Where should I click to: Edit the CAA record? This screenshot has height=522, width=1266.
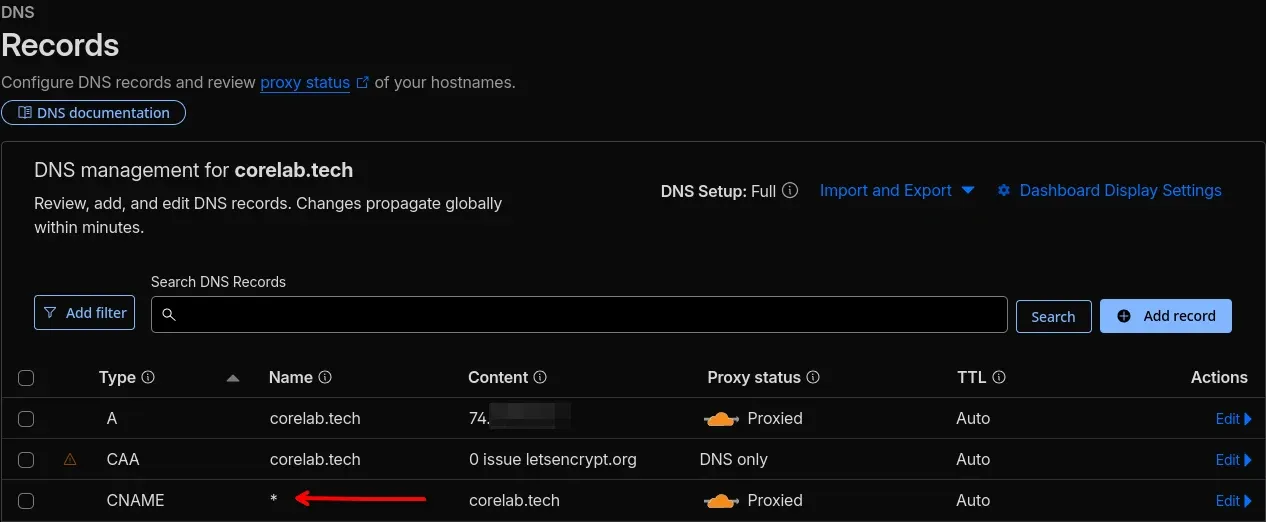pos(1233,460)
